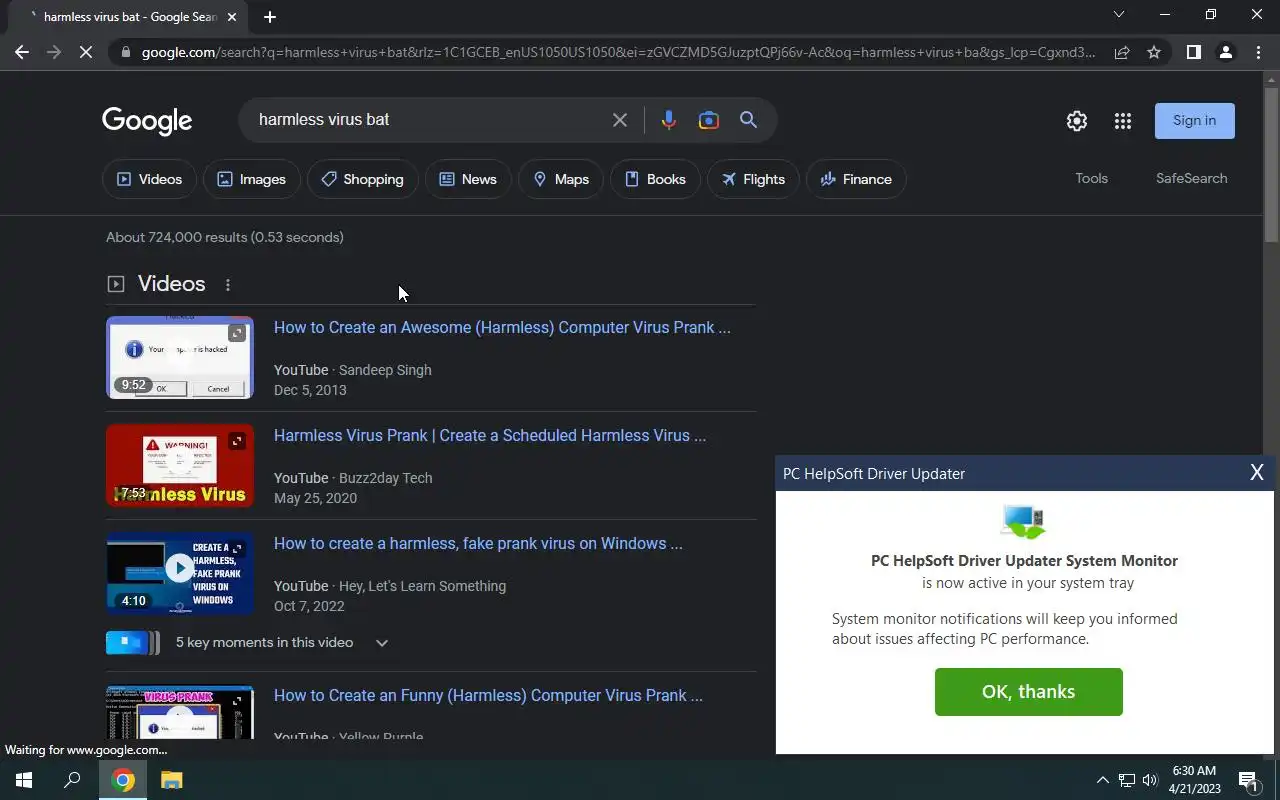Open Harmless Virus Prank scheduled video link

click(490, 435)
